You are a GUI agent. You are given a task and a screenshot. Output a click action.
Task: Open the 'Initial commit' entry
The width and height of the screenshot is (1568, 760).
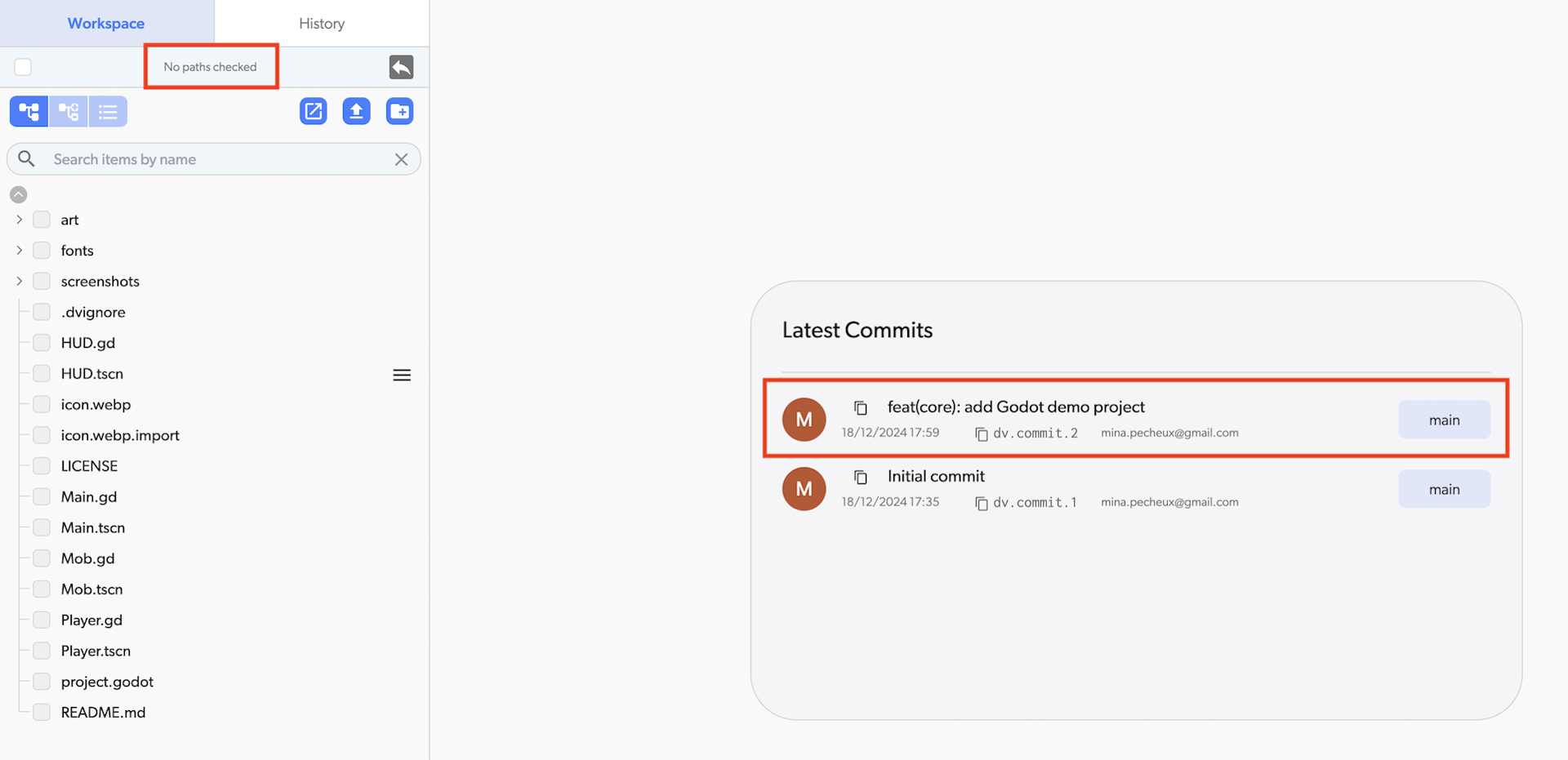pyautogui.click(x=936, y=476)
